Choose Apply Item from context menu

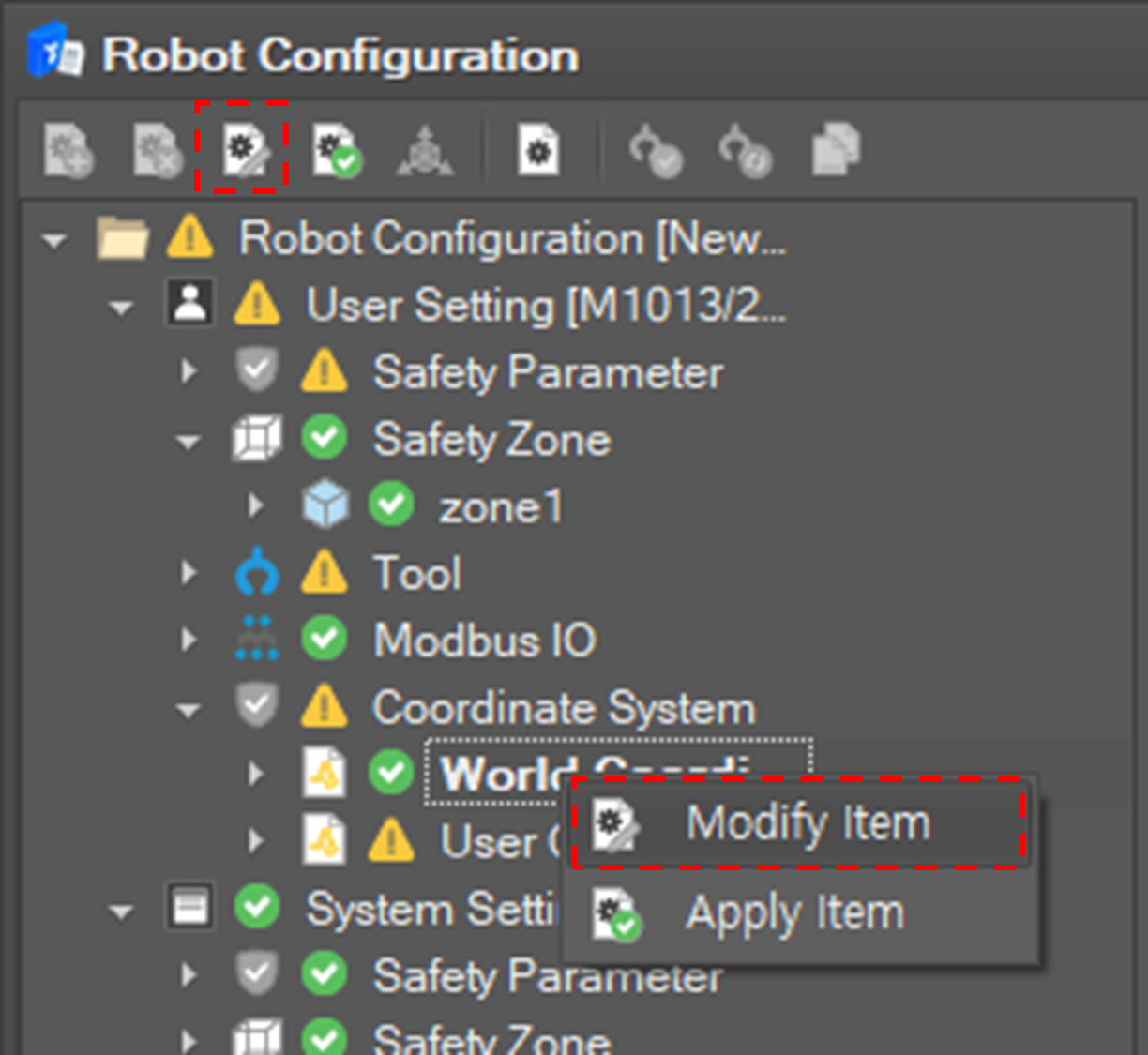[793, 912]
